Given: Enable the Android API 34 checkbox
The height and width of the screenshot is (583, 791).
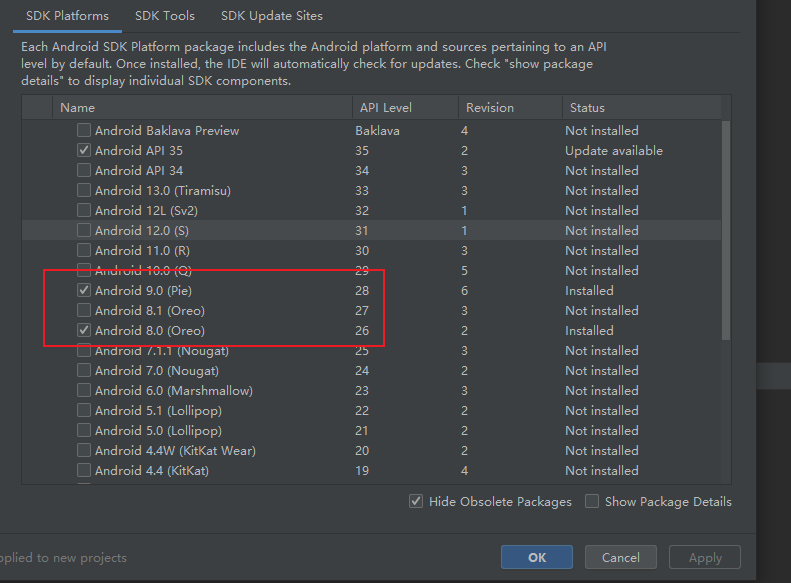Looking at the screenshot, I should (84, 171).
